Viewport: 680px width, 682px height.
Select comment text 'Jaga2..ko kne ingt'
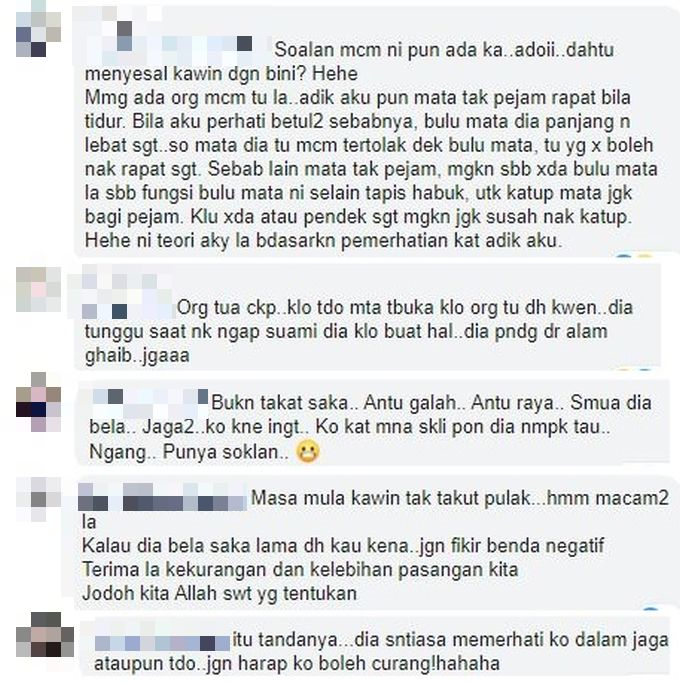pos(222,427)
